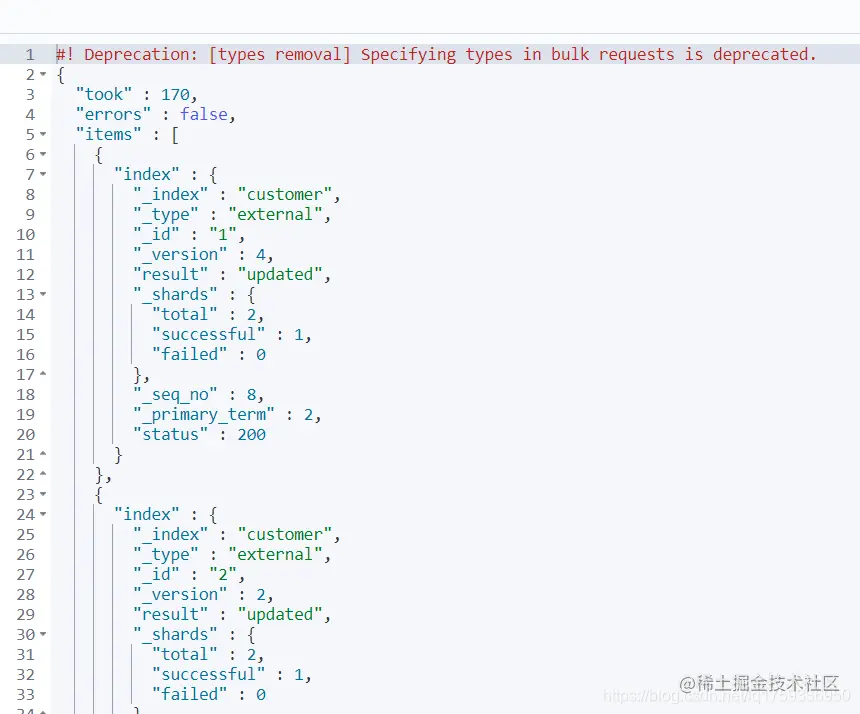Click "total" : 2 on line 31
Image resolution: width=860 pixels, height=714 pixels.
click(x=208, y=654)
